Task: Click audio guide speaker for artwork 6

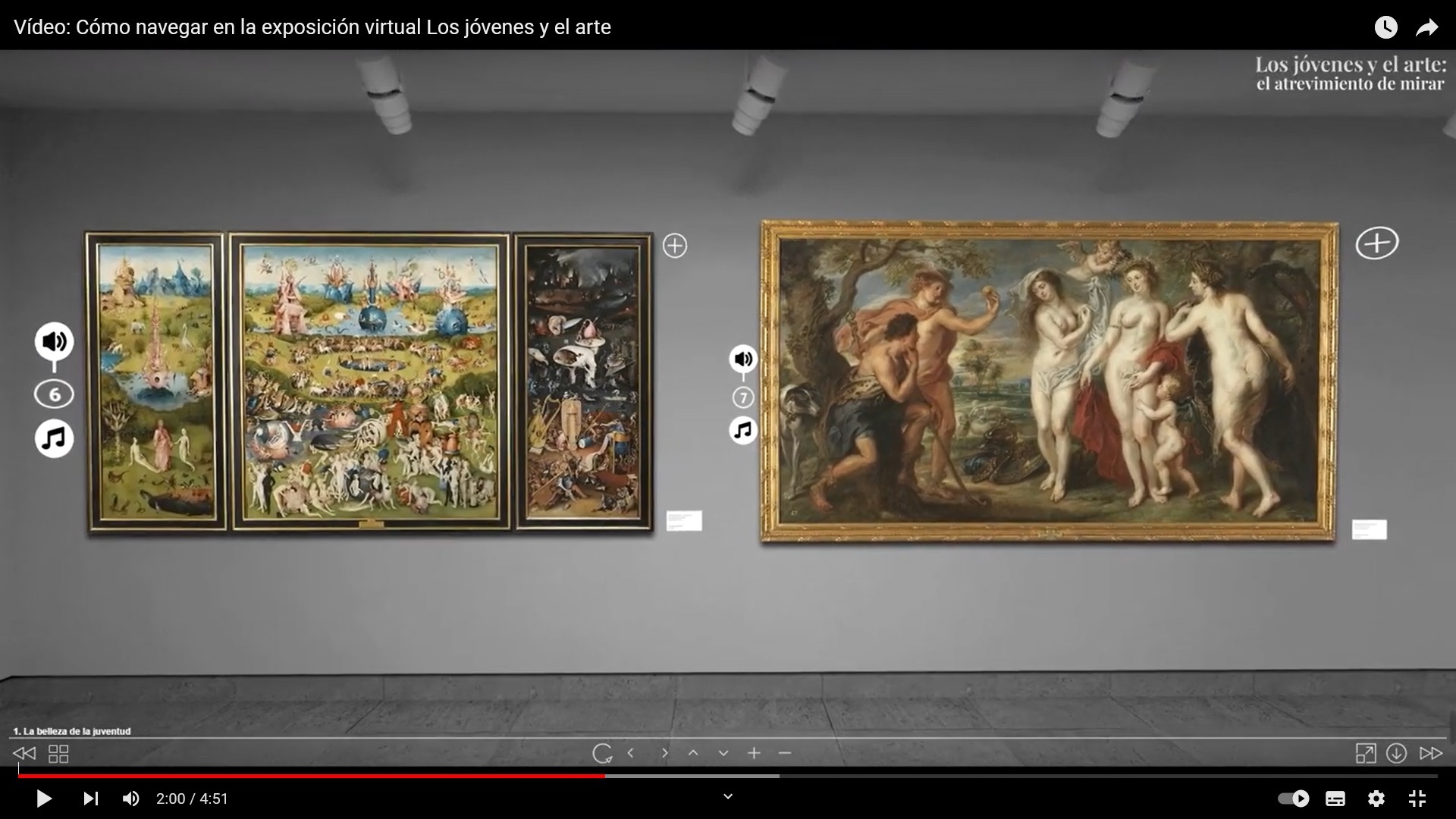Action: tap(54, 341)
